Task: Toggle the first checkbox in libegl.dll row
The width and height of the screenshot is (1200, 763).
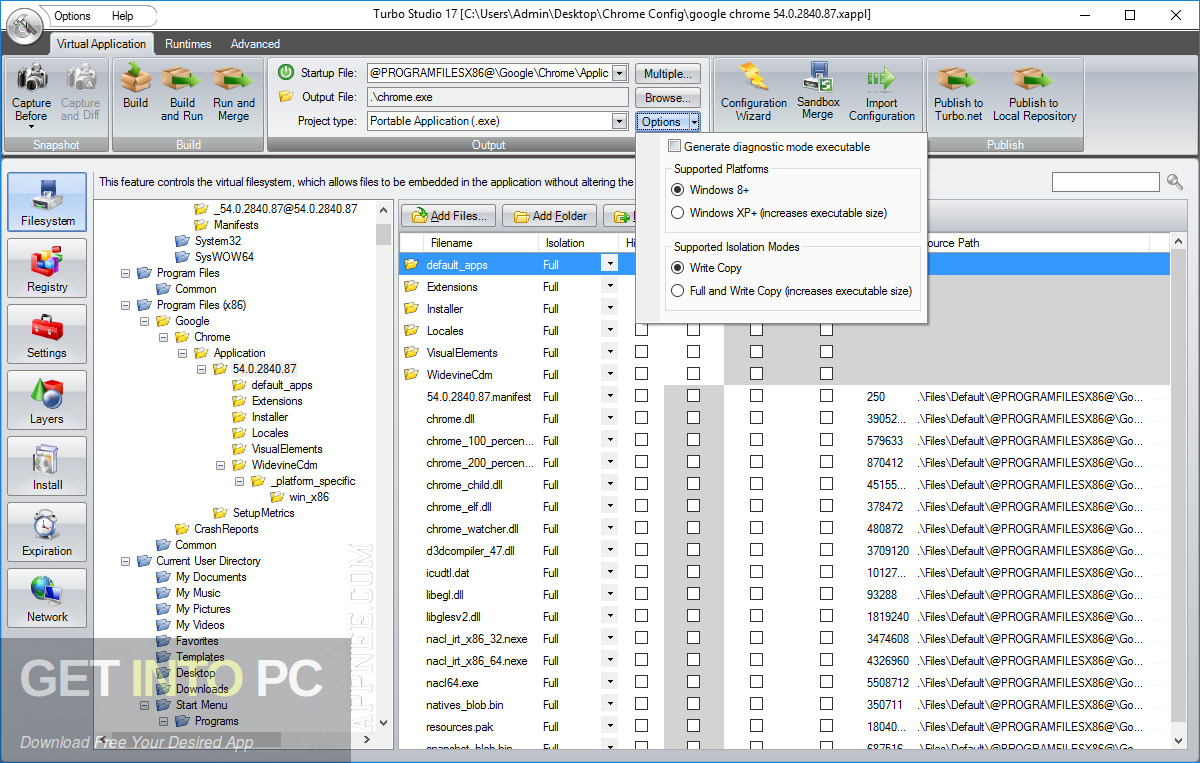Action: [641, 595]
